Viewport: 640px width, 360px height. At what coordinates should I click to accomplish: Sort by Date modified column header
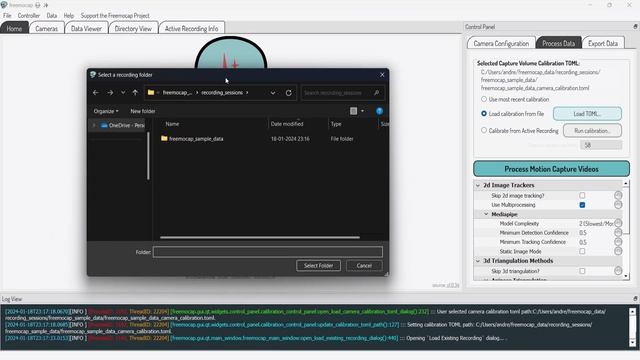[x=287, y=124]
